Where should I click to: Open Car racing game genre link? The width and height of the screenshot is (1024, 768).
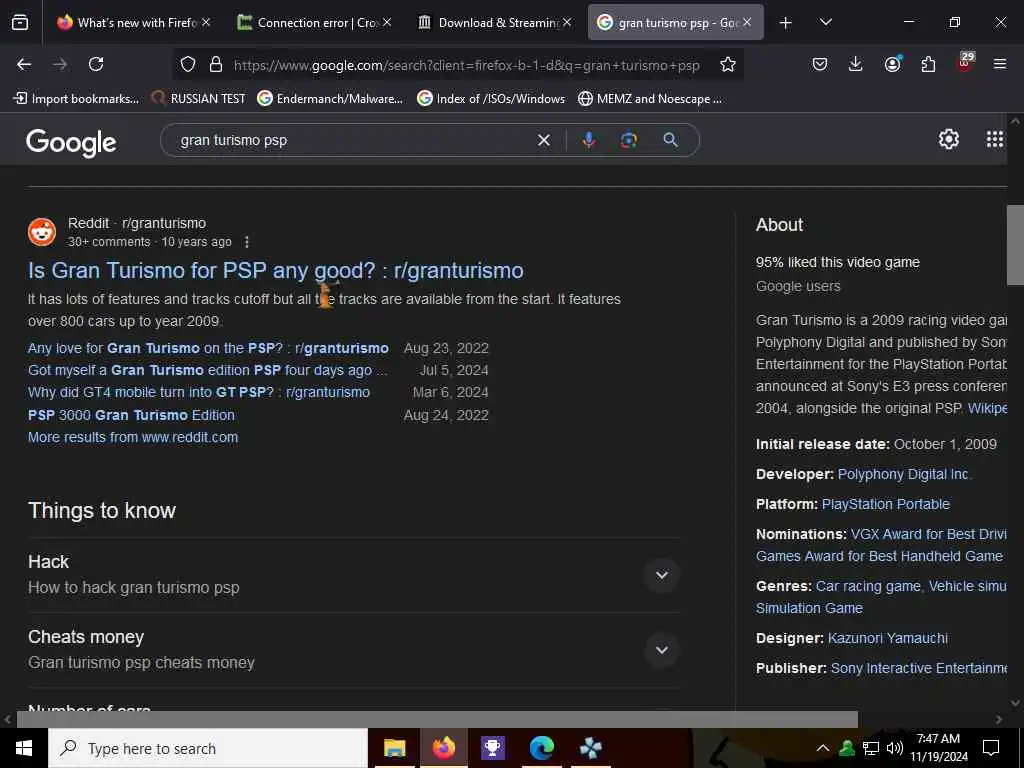point(868,586)
